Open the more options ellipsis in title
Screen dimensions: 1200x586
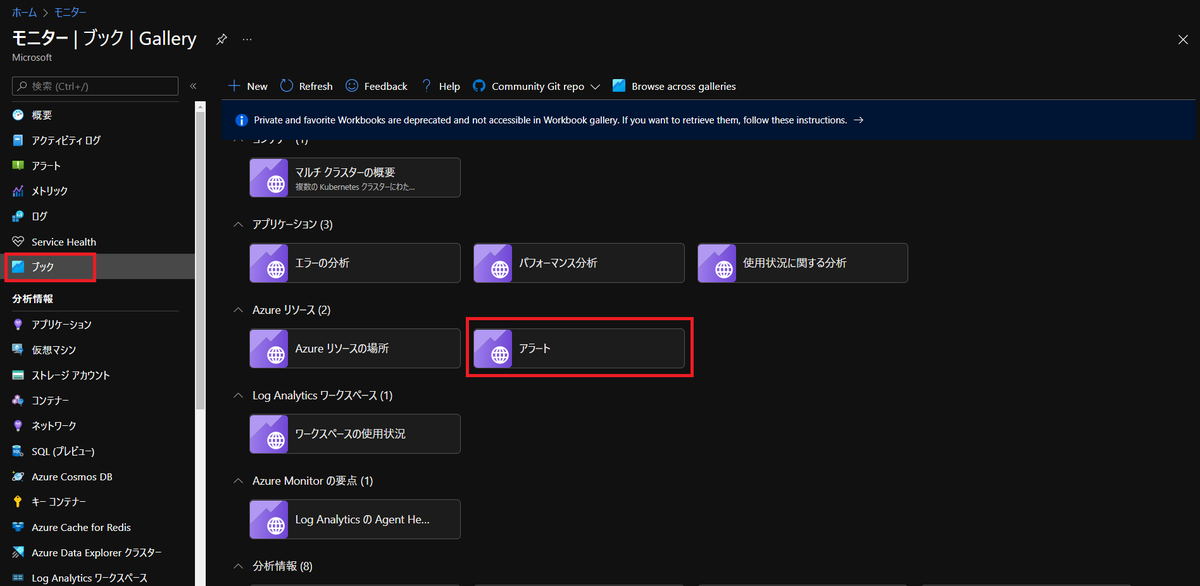point(247,39)
